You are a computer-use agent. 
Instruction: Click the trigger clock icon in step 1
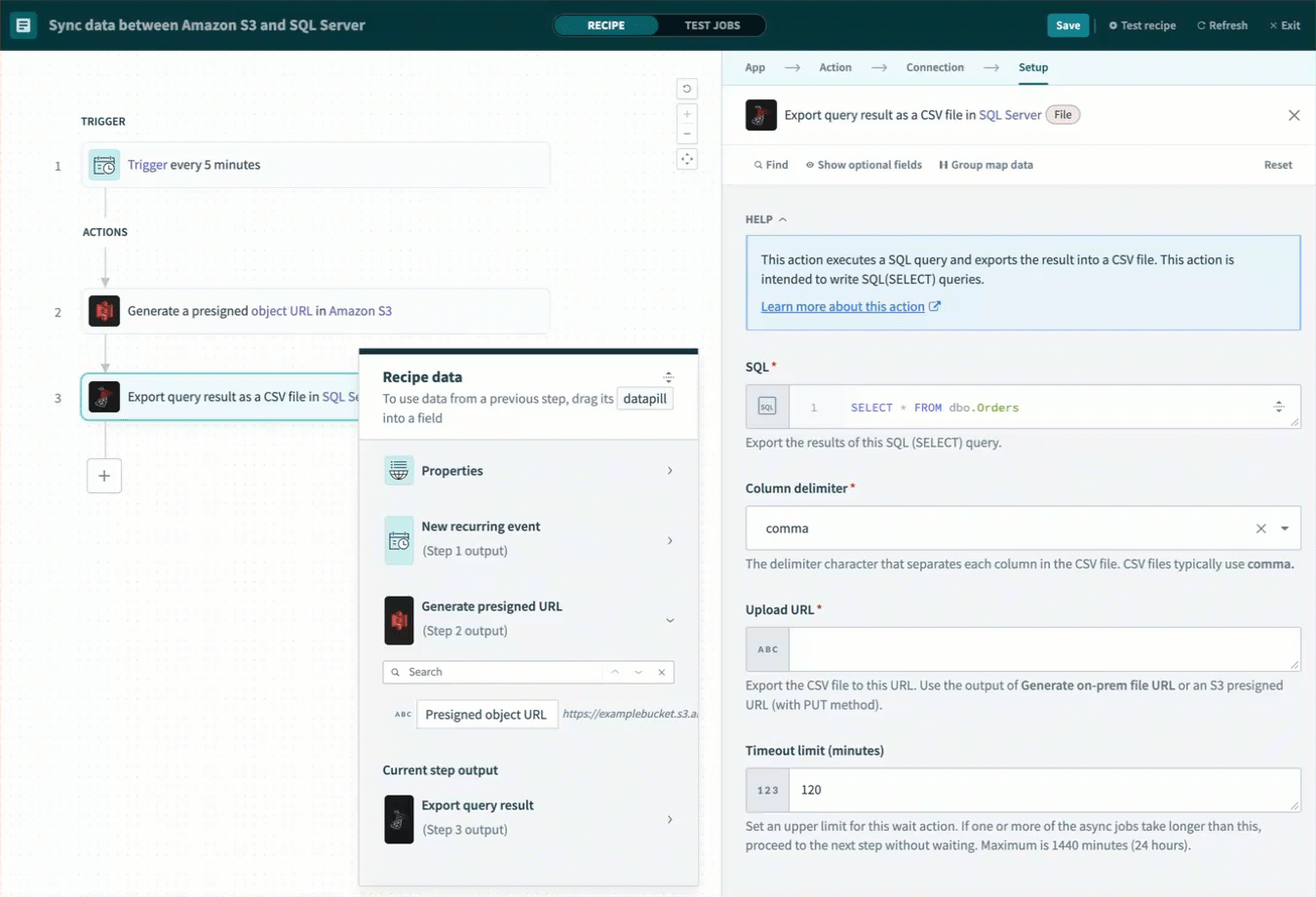tap(104, 166)
